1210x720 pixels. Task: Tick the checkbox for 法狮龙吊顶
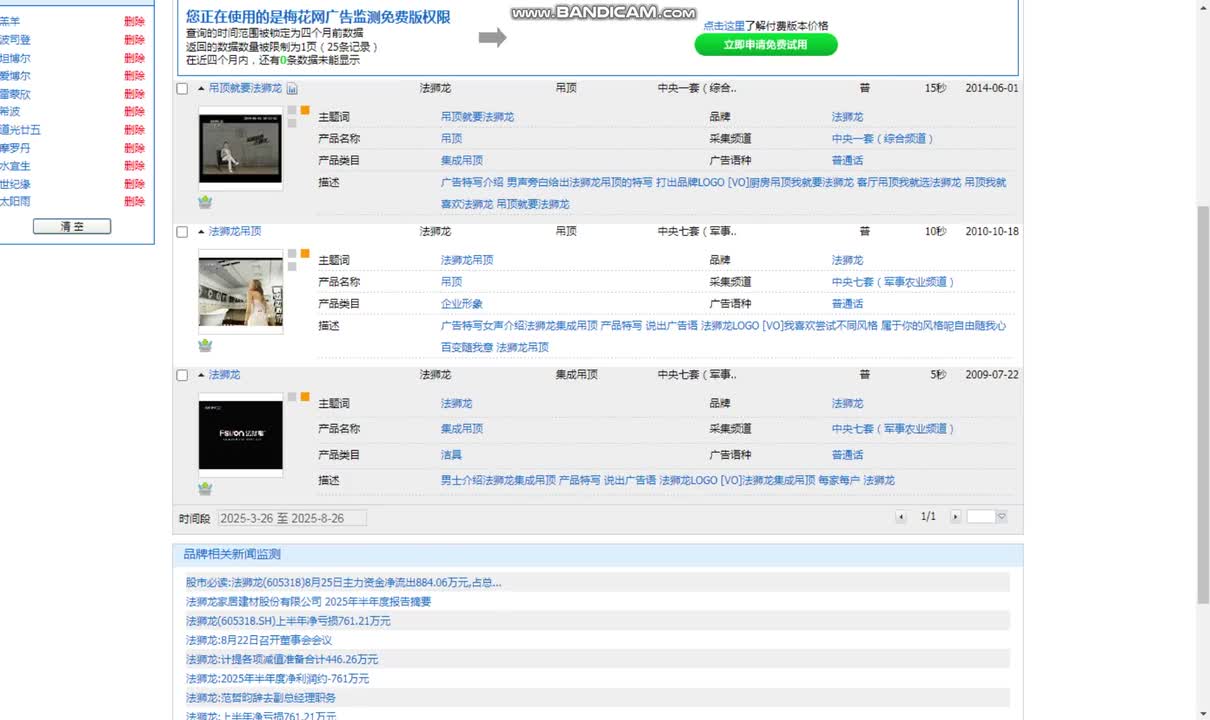(x=182, y=232)
